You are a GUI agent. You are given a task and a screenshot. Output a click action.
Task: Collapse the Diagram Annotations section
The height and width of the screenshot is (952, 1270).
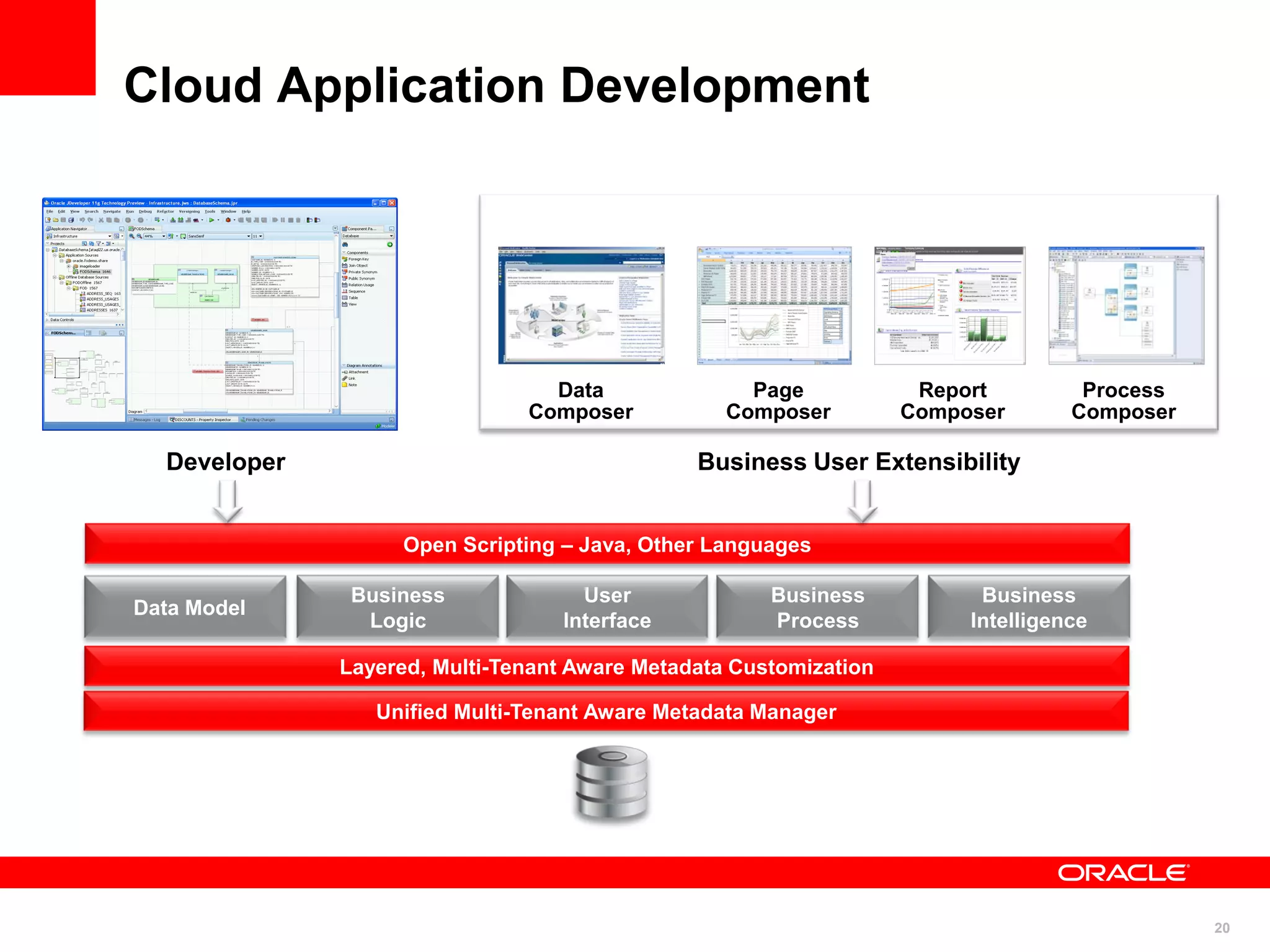344,365
